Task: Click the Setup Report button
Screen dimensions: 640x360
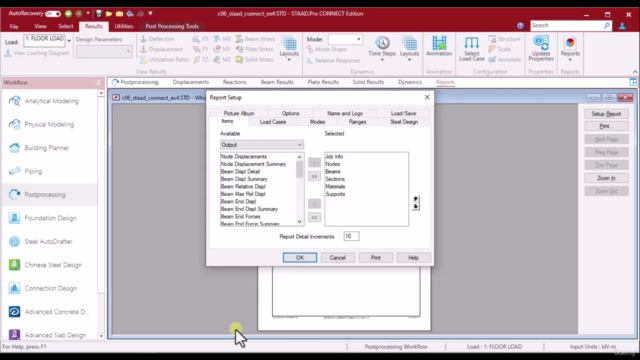Action: [x=606, y=114]
